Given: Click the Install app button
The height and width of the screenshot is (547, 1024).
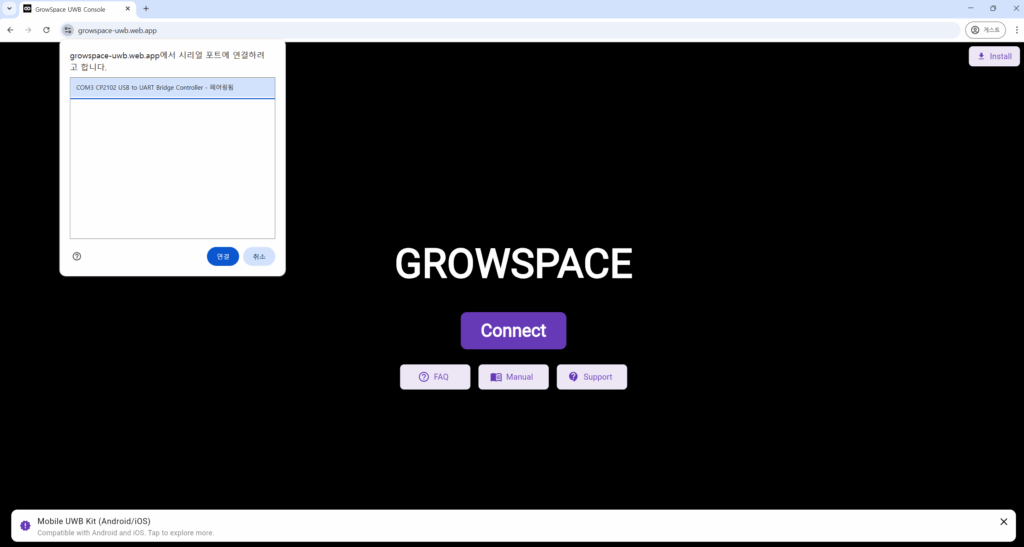Looking at the screenshot, I should click(994, 56).
